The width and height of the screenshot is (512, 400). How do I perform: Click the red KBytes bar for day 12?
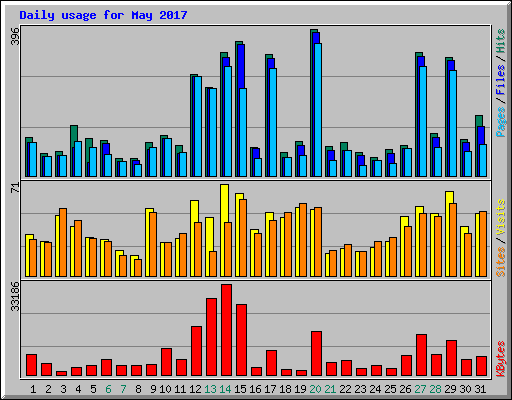pyautogui.click(x=196, y=351)
